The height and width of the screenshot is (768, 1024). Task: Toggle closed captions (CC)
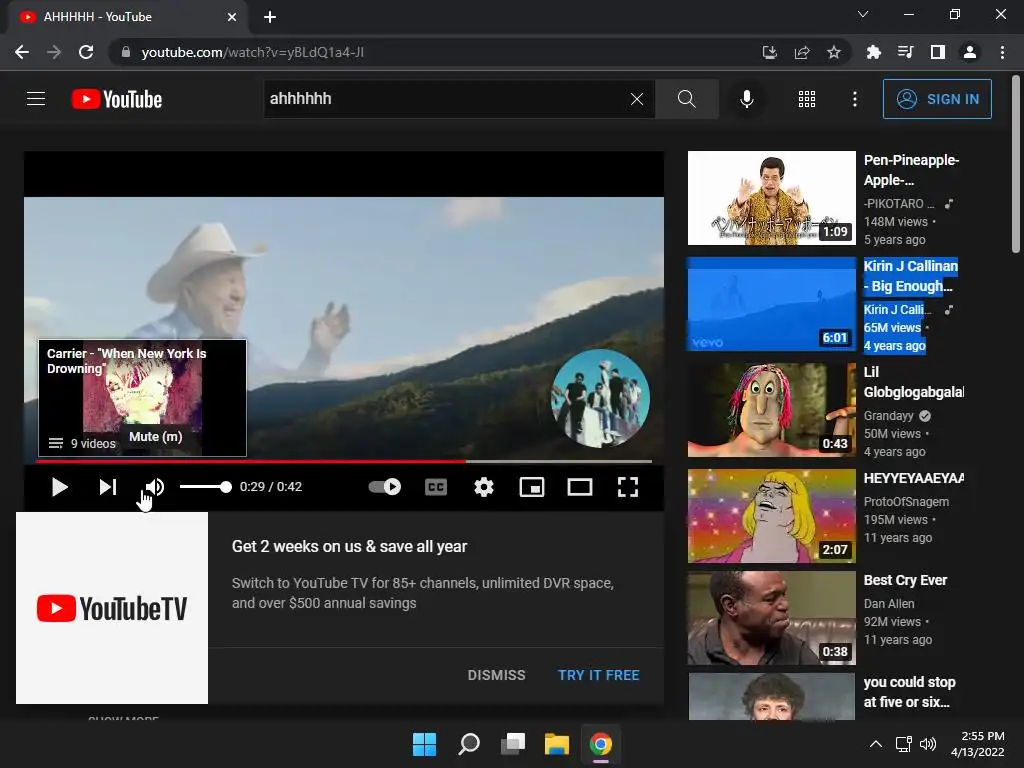pyautogui.click(x=436, y=487)
